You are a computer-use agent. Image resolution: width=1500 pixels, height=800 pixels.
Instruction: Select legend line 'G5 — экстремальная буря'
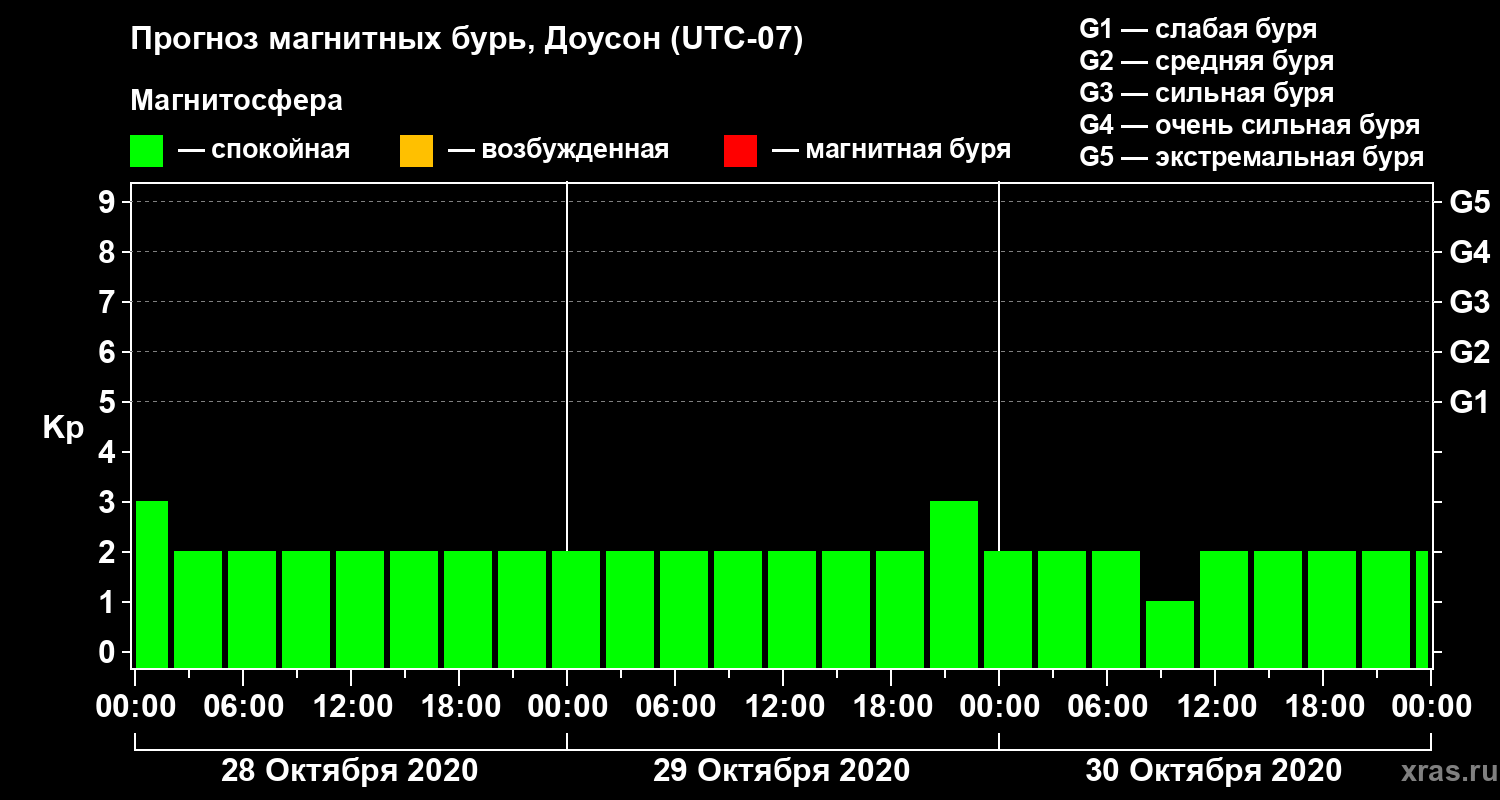[x=1252, y=158]
